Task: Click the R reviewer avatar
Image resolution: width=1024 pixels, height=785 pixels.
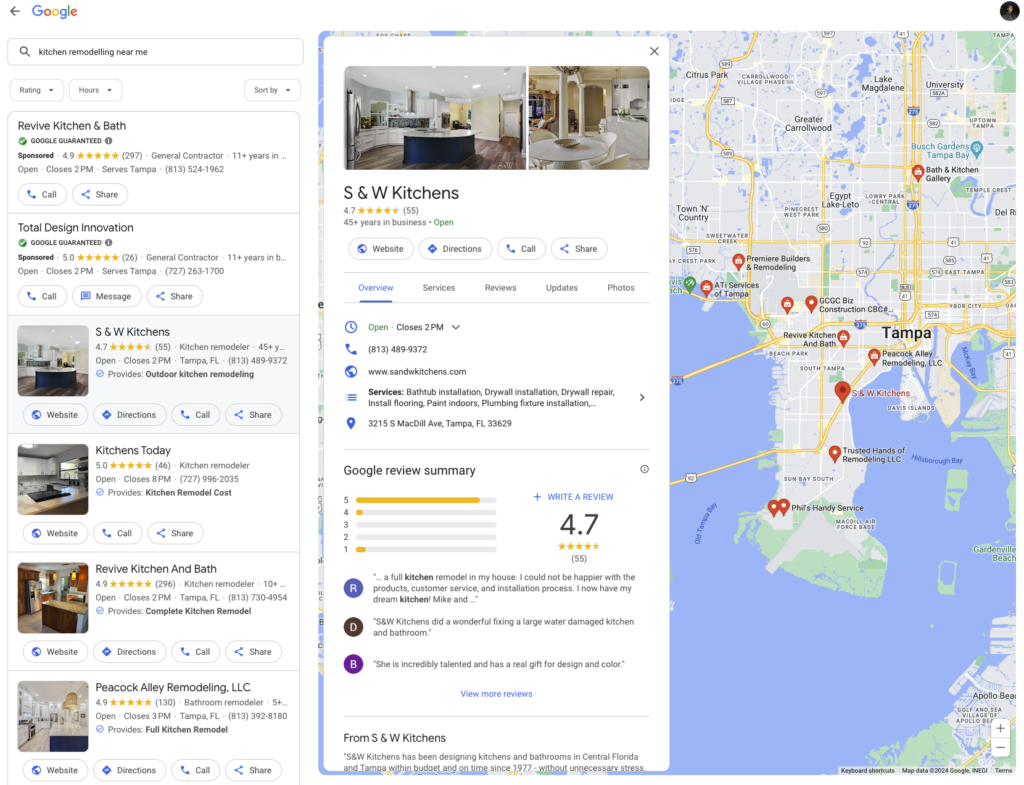Action: [353, 588]
